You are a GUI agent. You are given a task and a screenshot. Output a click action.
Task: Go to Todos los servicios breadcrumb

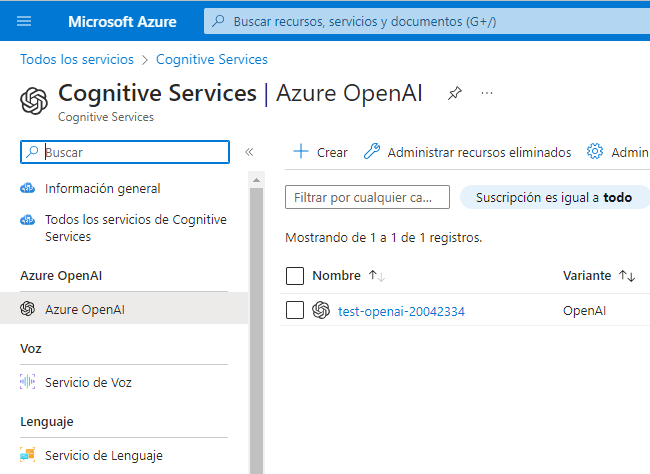click(77, 59)
